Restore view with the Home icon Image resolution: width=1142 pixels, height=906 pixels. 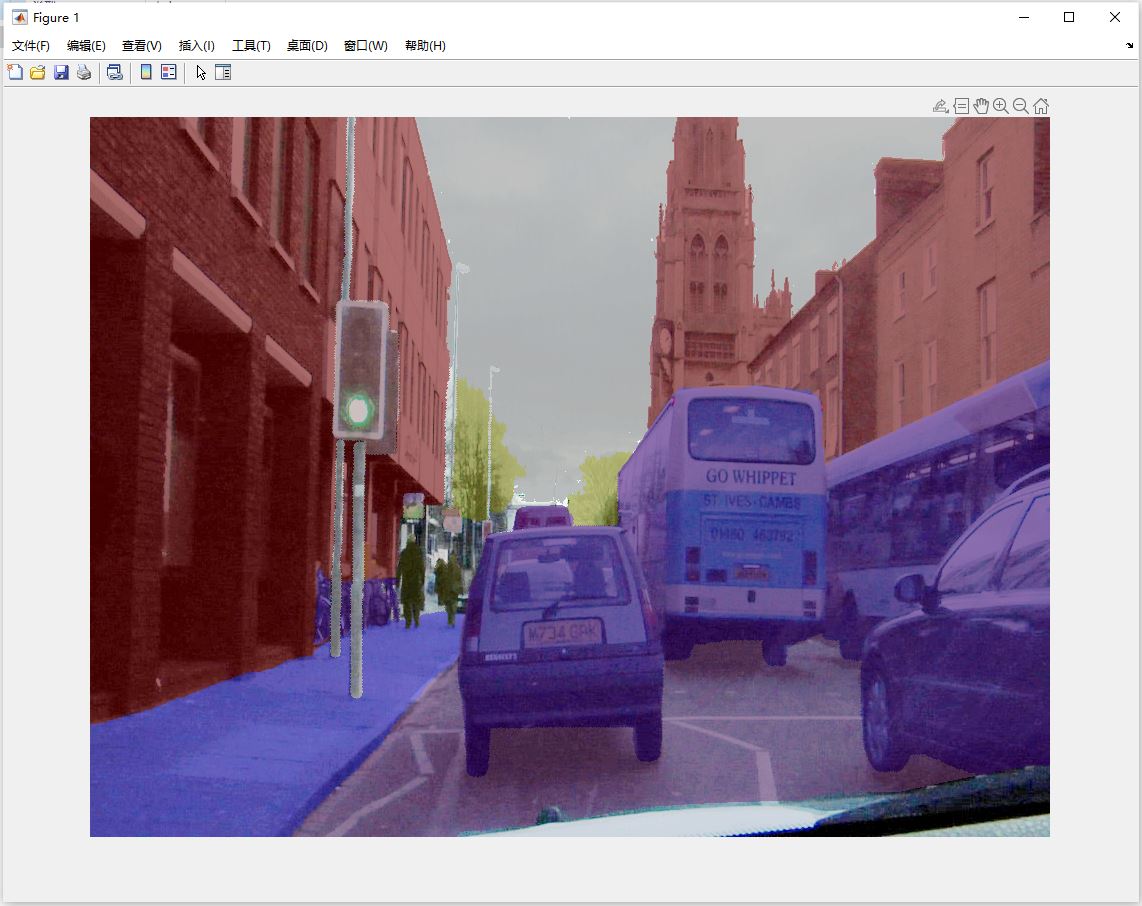point(1041,106)
